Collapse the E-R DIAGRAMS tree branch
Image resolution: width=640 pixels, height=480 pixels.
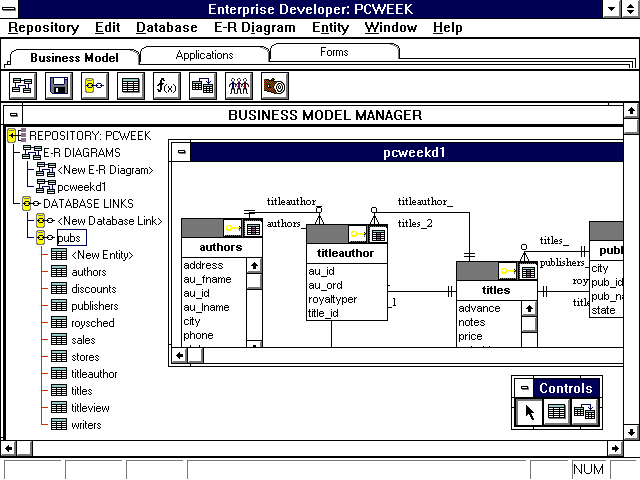click(32, 153)
